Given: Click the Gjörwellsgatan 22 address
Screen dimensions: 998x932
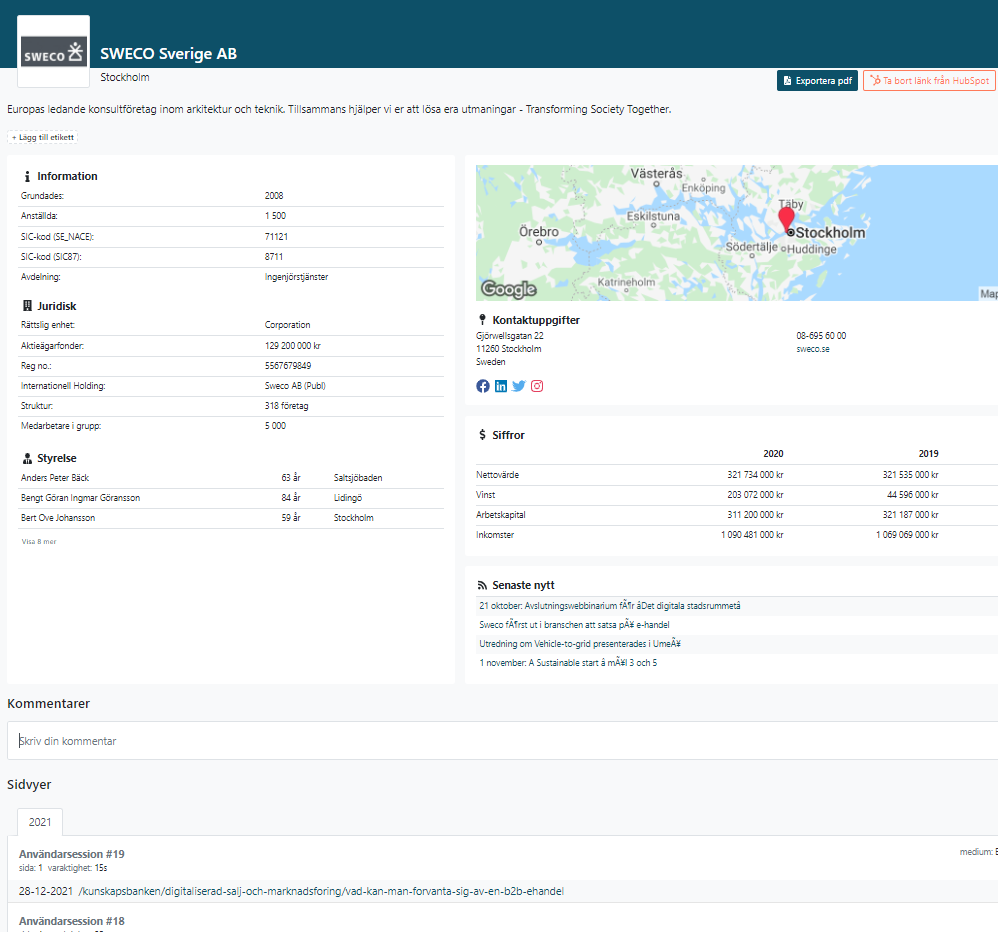Looking at the screenshot, I should click(x=510, y=335).
